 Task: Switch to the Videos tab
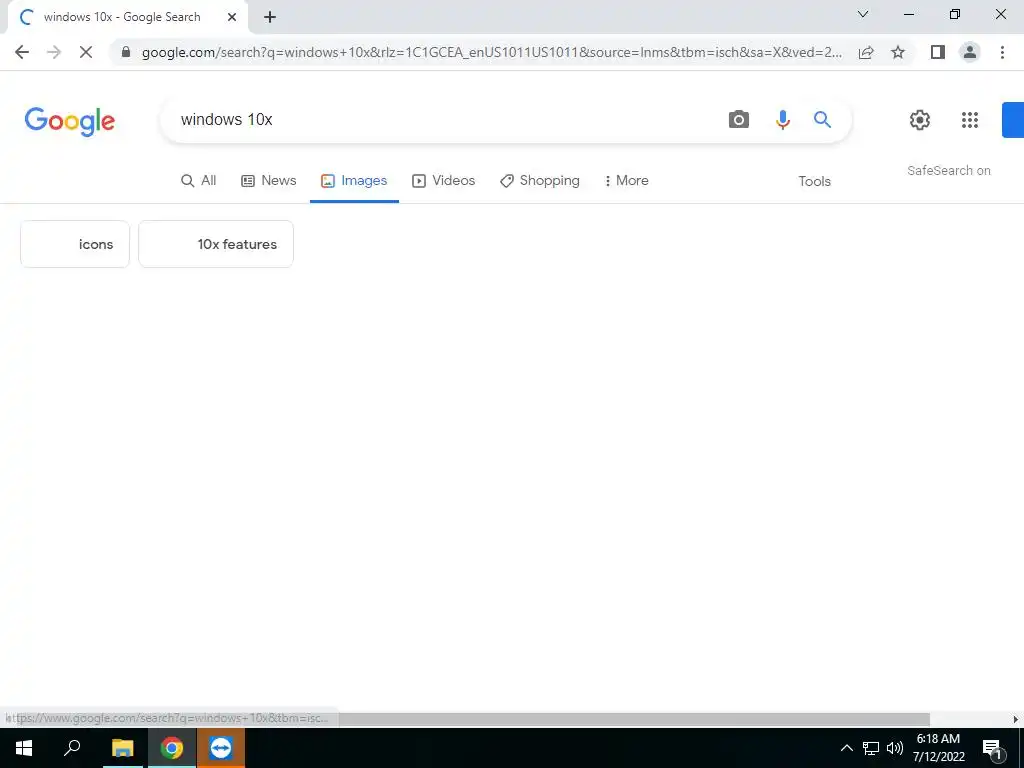point(443,181)
